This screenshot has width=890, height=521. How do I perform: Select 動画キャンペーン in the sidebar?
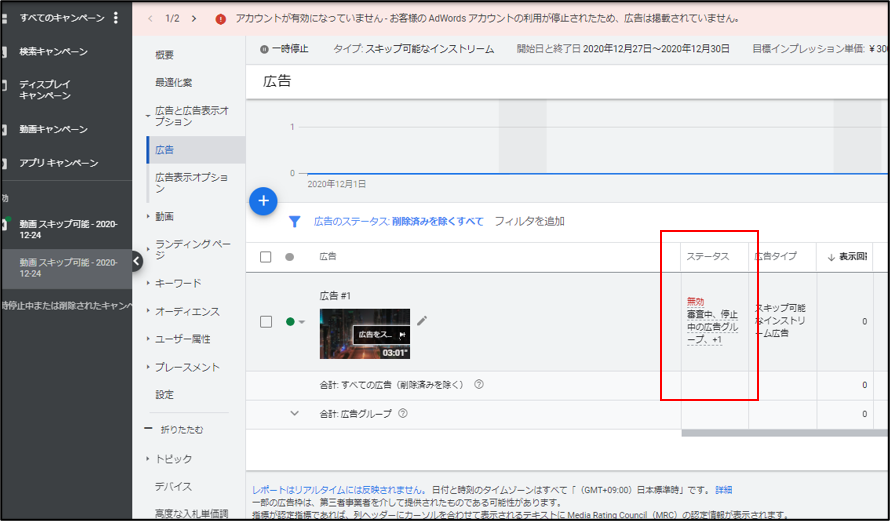click(53, 129)
